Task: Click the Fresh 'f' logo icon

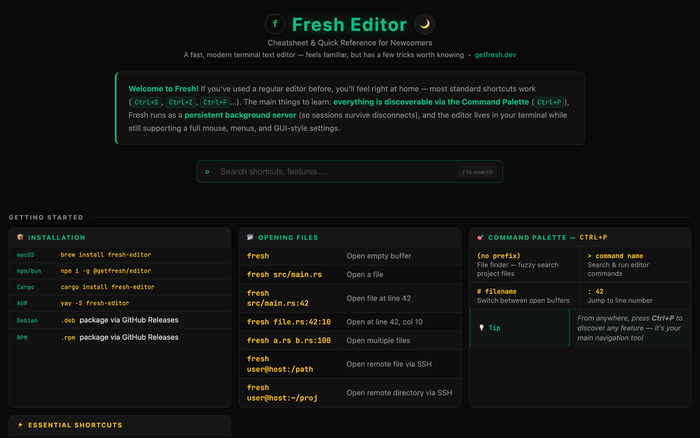Action: 275,24
